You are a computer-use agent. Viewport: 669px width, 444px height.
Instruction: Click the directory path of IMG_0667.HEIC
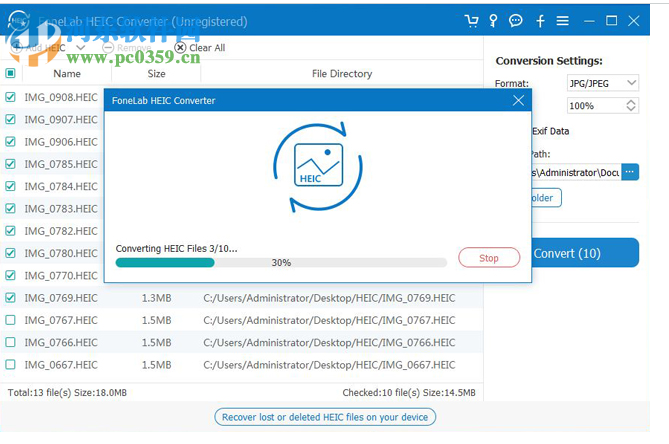(329, 365)
